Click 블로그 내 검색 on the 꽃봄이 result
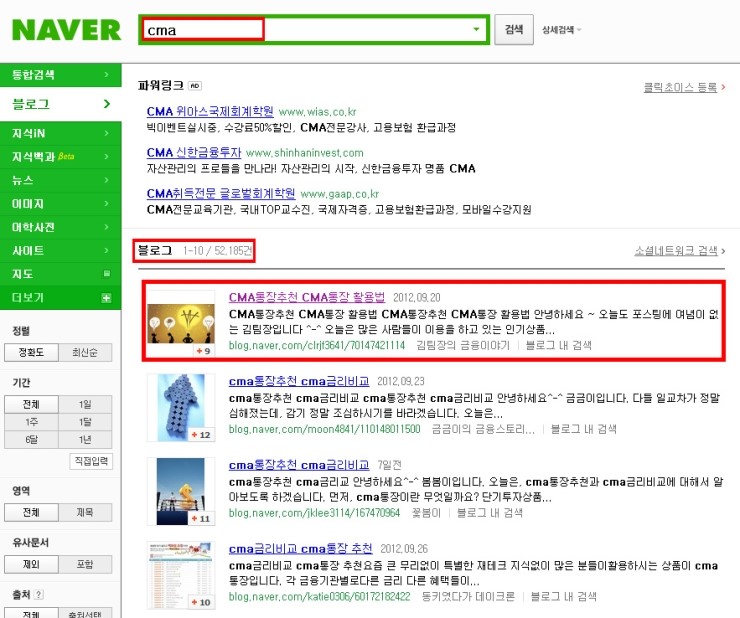740x618 pixels. (x=490, y=513)
